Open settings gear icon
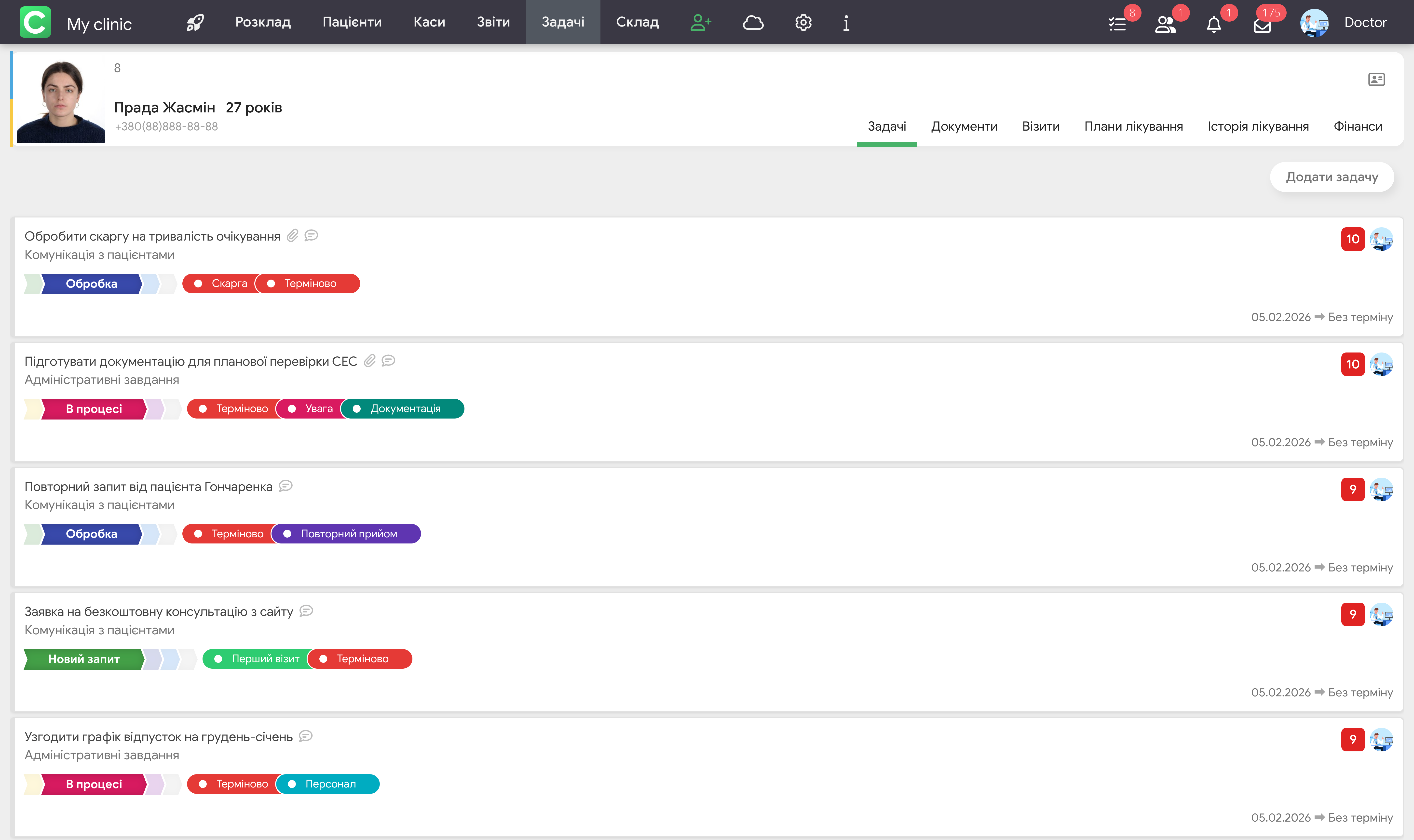The height and width of the screenshot is (840, 1414). pos(803,22)
